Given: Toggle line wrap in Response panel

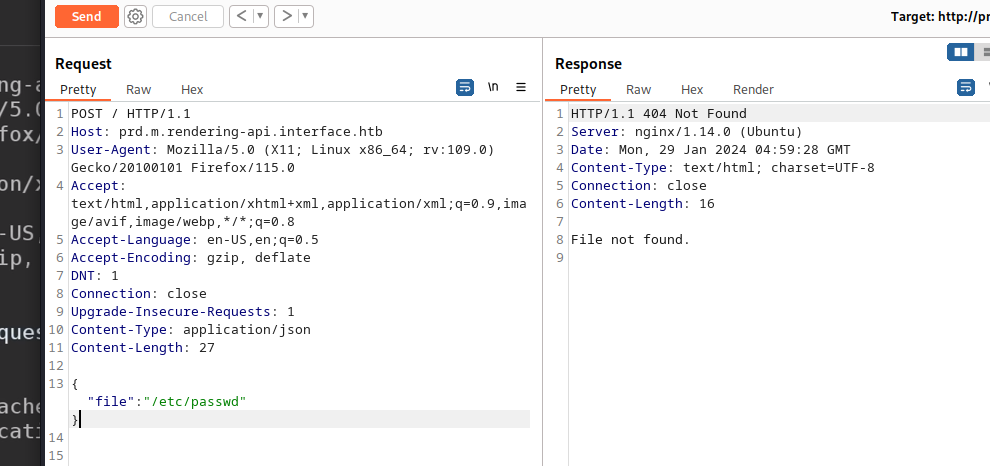Looking at the screenshot, I should tap(966, 88).
